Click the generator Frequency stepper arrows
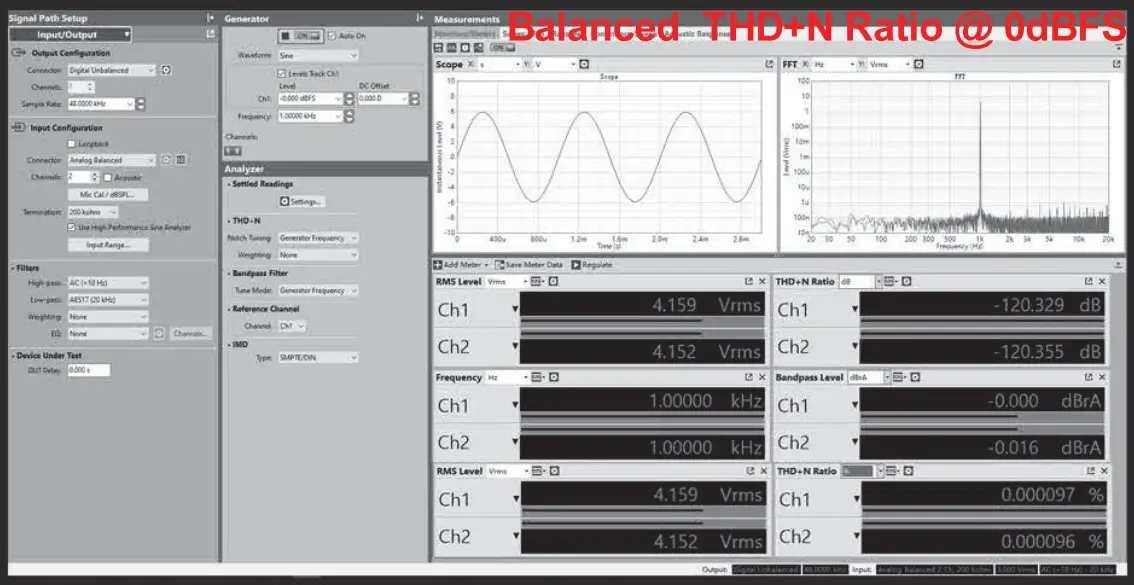This screenshot has width=1134, height=585. click(350, 116)
